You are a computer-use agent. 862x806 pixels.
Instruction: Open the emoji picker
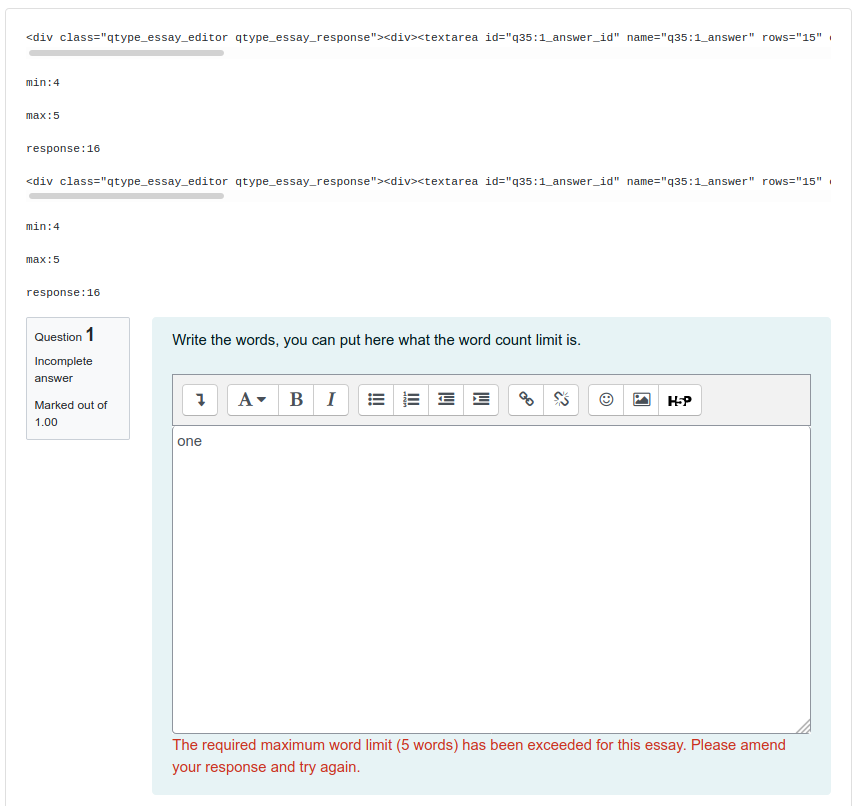tap(606, 400)
